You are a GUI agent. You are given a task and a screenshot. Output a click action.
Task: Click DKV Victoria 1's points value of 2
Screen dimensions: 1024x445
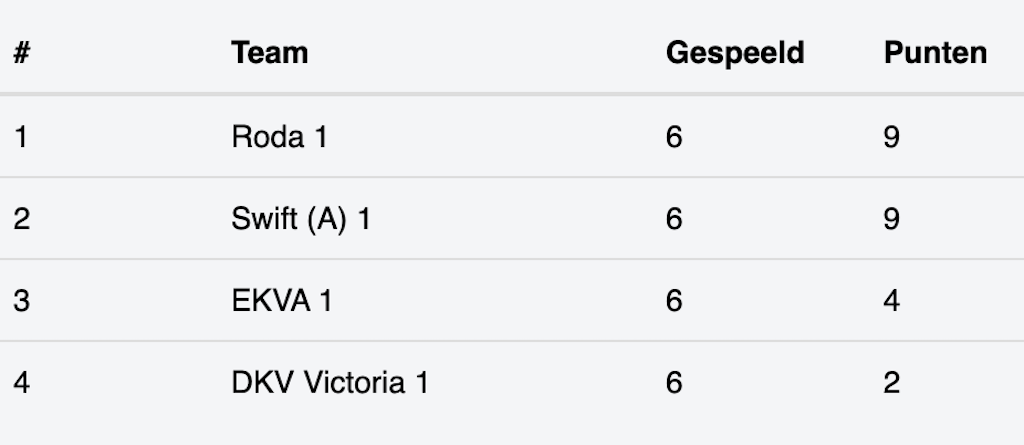(892, 383)
